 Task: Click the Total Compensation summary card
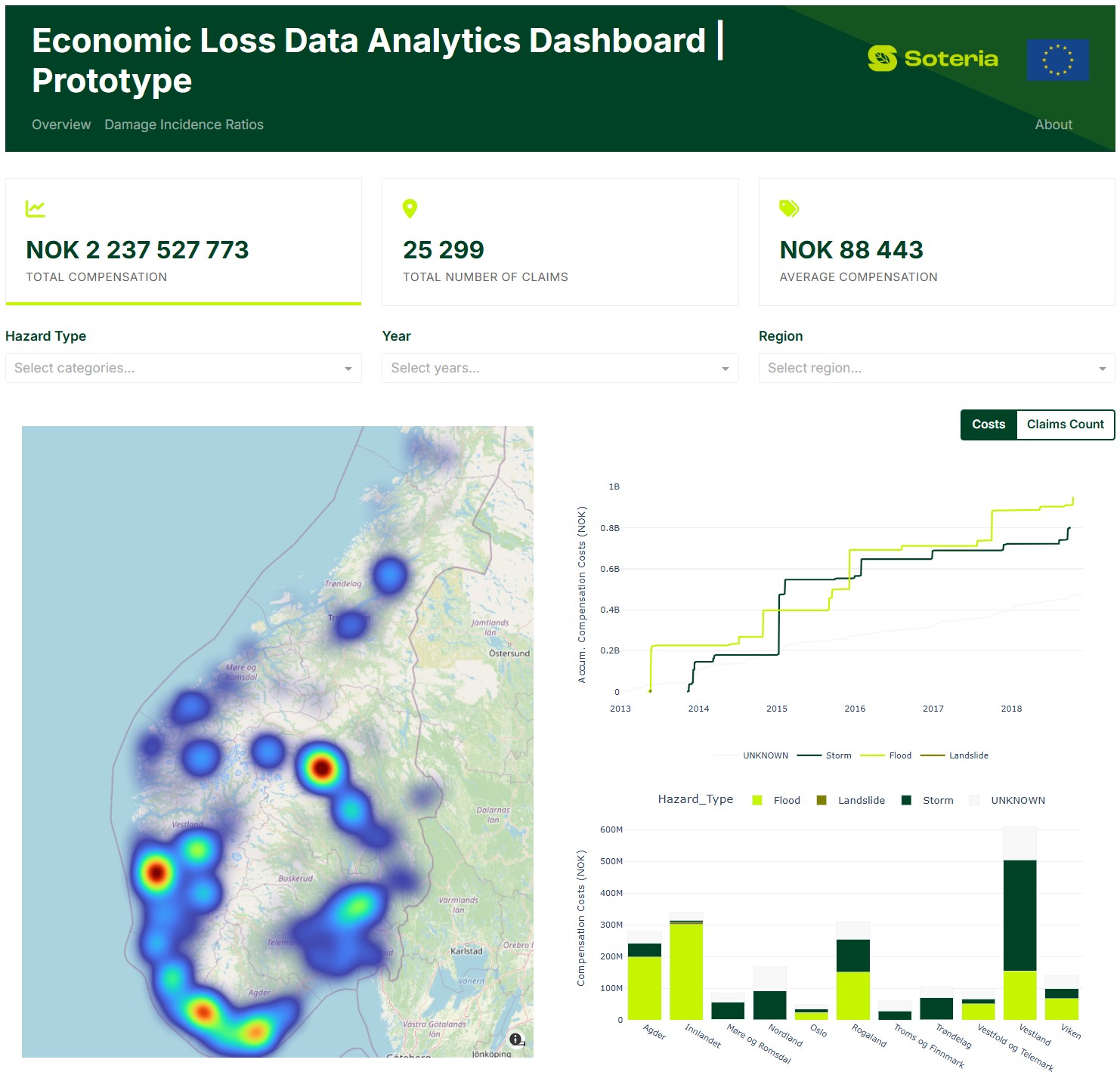pyautogui.click(x=183, y=242)
